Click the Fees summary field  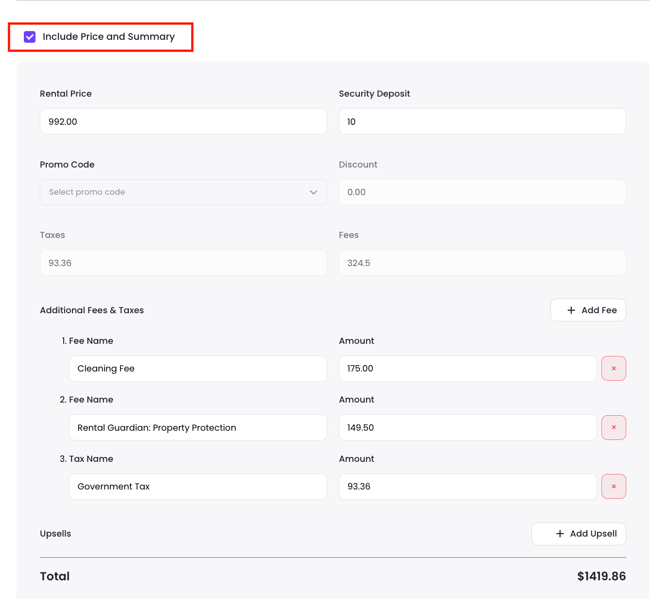click(x=482, y=263)
